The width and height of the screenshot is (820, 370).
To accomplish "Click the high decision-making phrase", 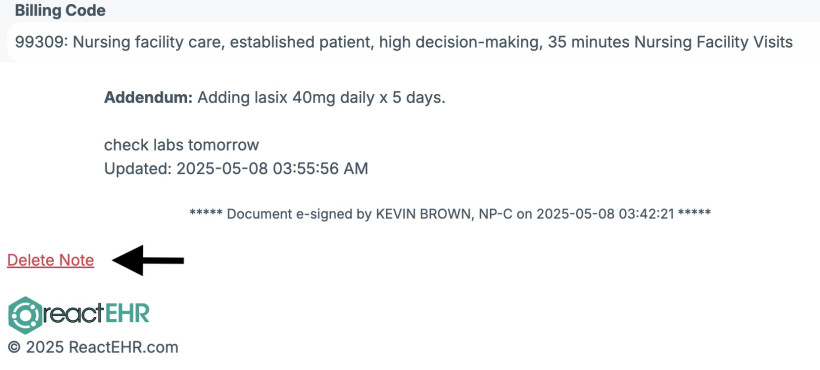I will 459,42.
